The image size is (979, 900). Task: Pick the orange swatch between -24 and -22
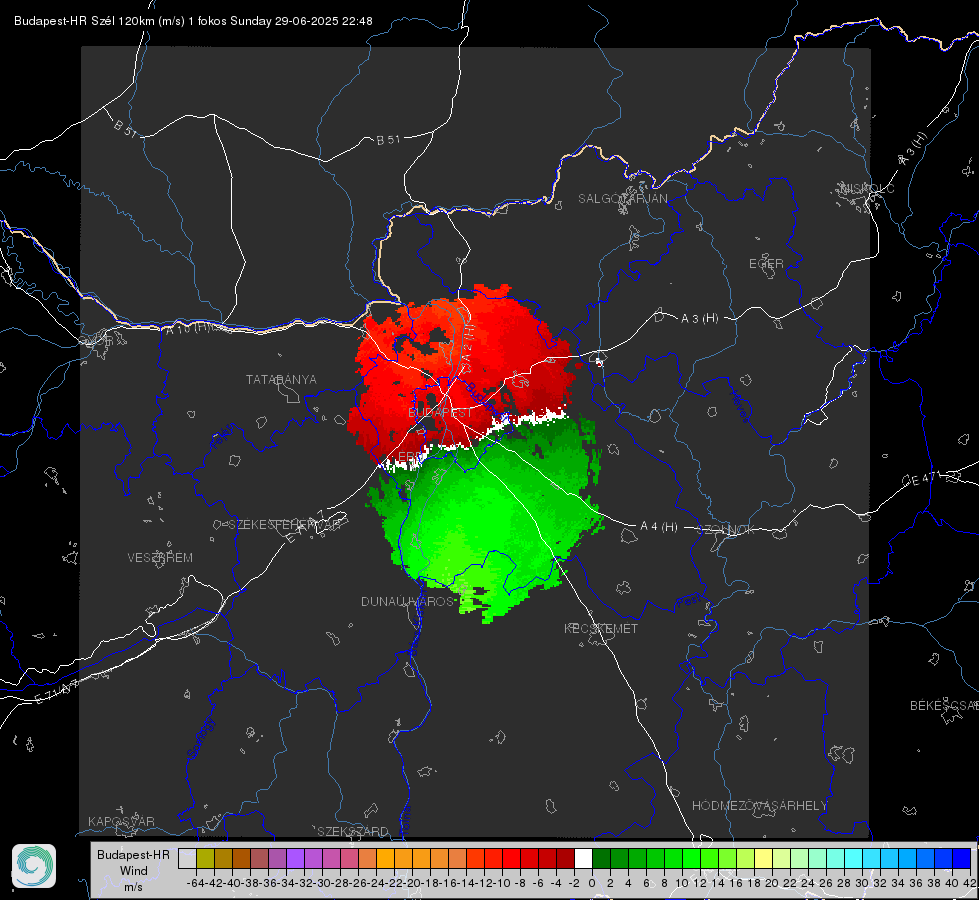pos(385,858)
